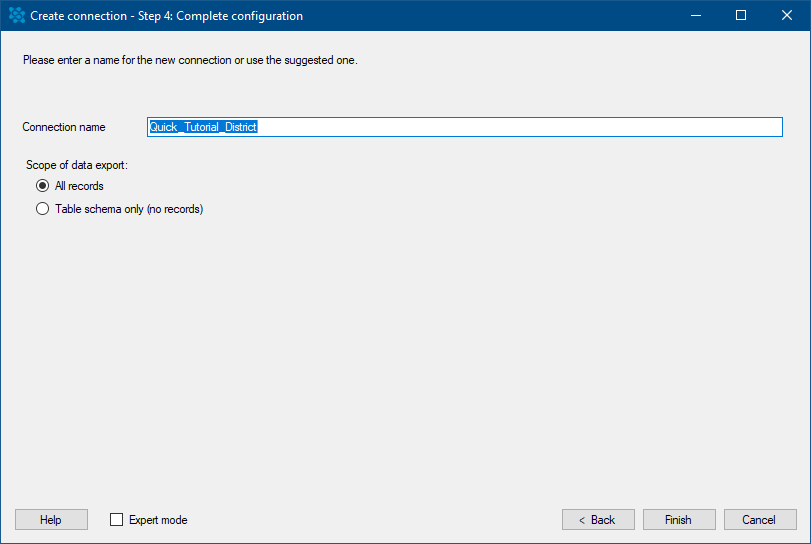
Task: Open Help for this step
Action: click(x=51, y=520)
